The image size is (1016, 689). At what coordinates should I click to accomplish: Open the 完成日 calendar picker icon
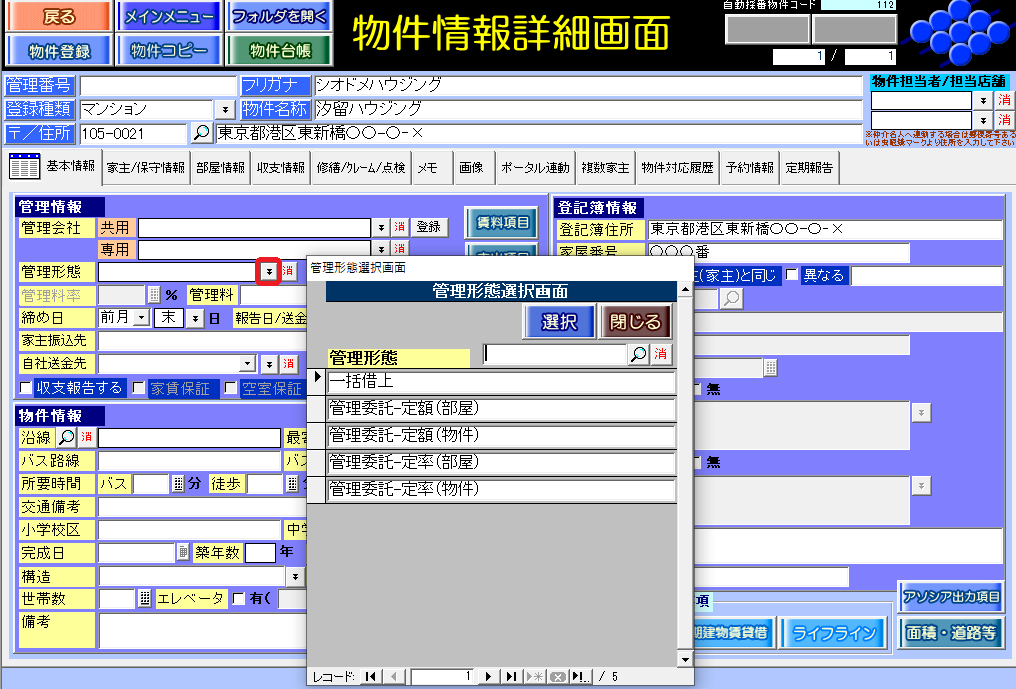[x=183, y=552]
